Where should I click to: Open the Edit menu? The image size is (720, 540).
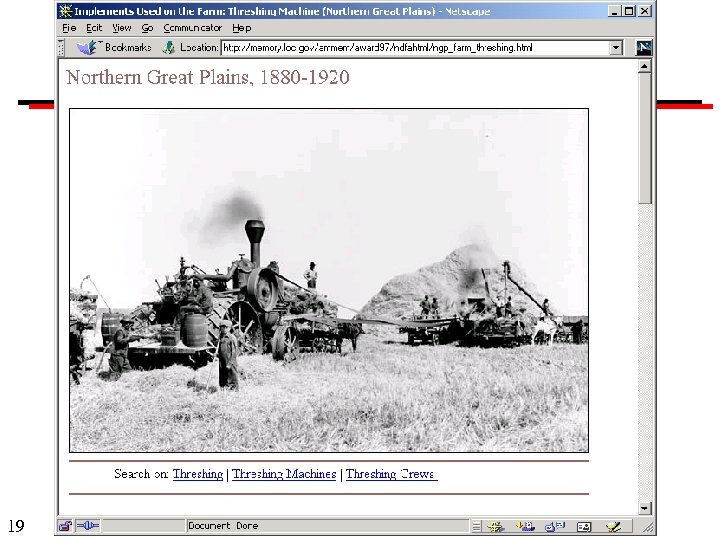pyautogui.click(x=94, y=28)
